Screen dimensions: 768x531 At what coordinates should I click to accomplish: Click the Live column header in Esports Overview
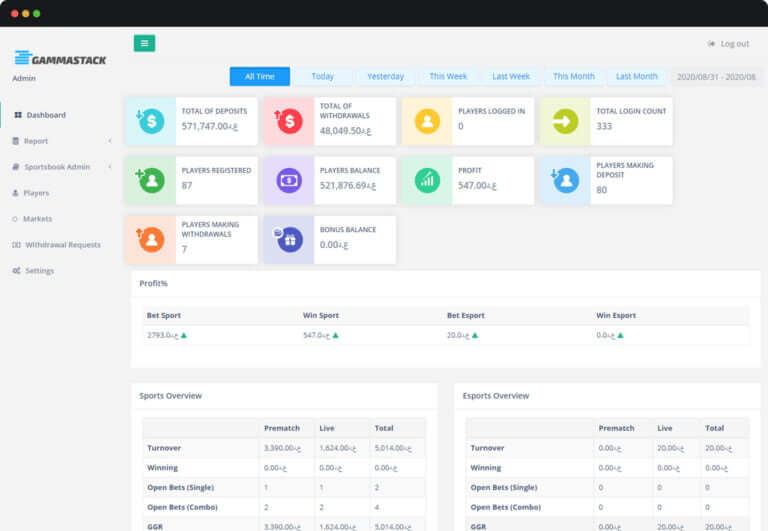coord(665,428)
